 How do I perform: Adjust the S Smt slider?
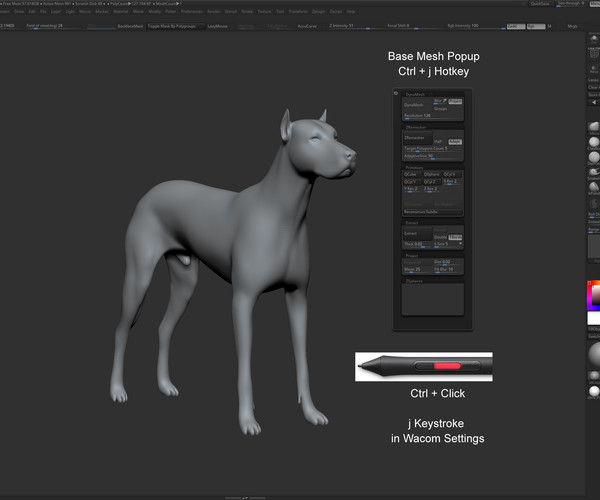[x=448, y=244]
